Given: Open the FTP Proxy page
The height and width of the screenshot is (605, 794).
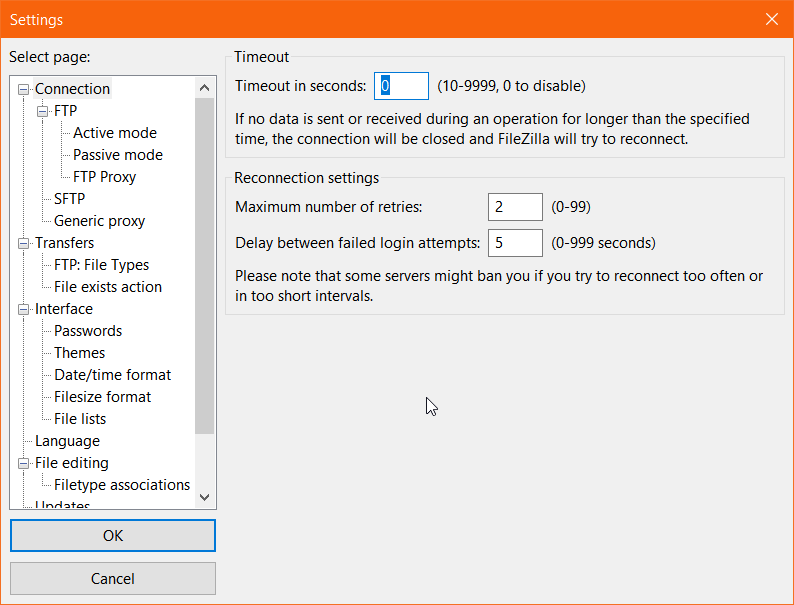Looking at the screenshot, I should [104, 177].
